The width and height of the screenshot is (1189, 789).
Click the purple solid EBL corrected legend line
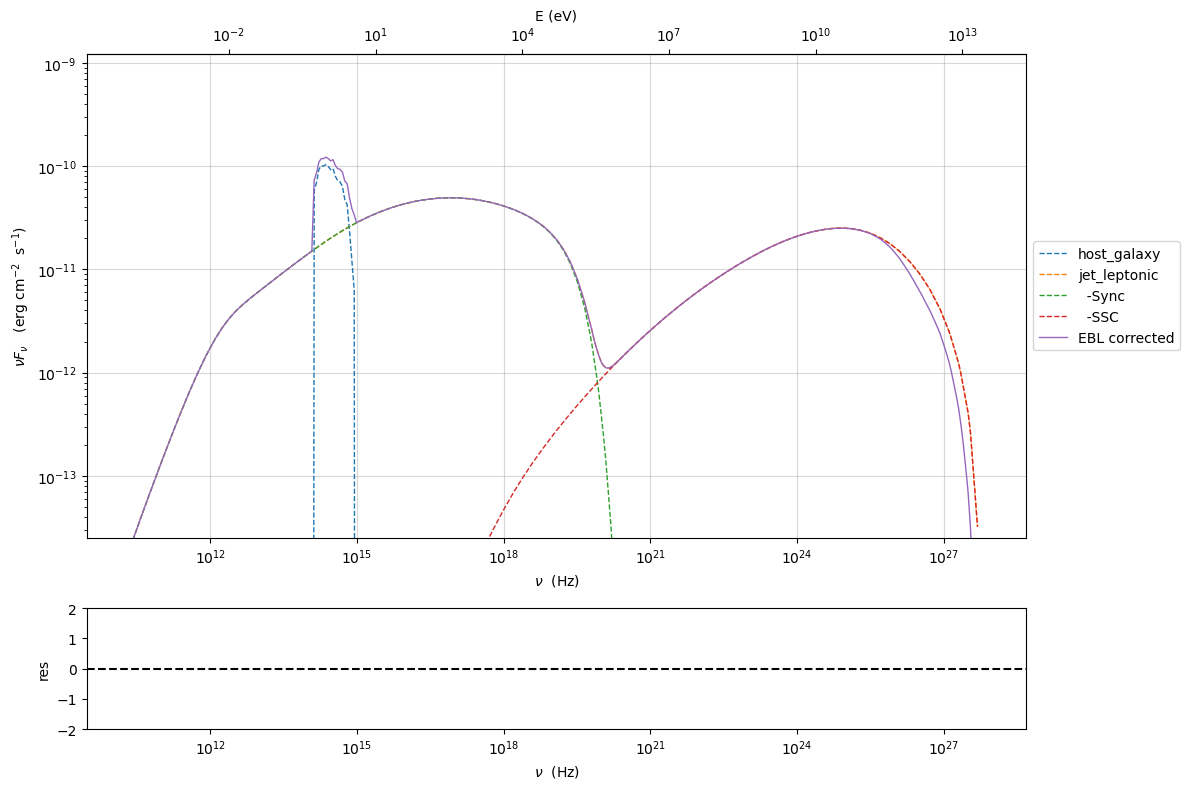1054,339
